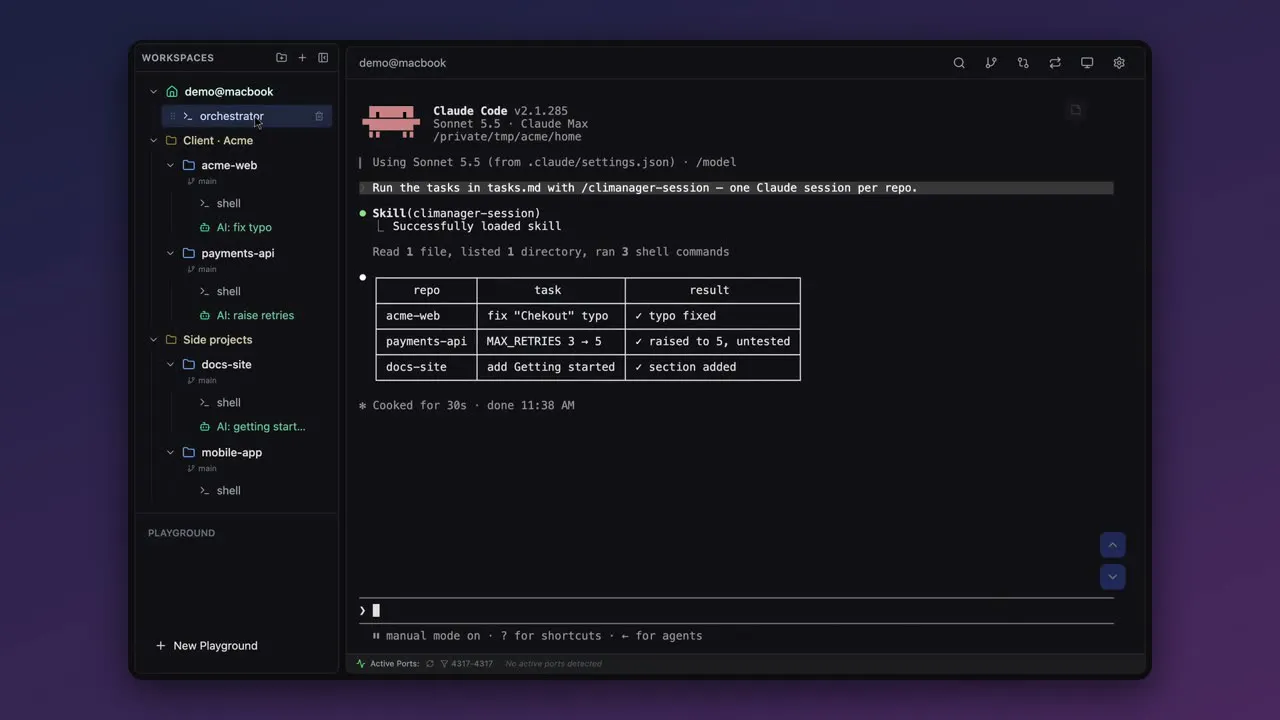Open the shell under mobile-app

tap(228, 490)
